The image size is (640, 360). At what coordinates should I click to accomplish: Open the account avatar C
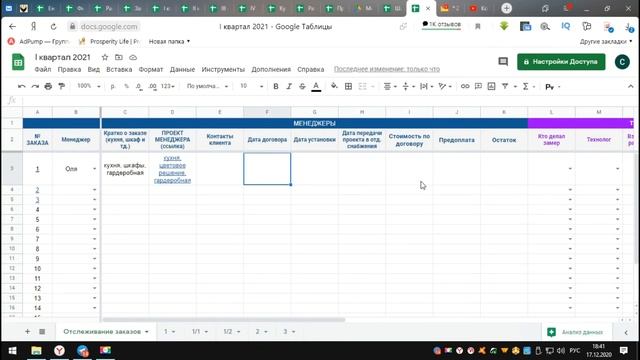click(x=622, y=62)
